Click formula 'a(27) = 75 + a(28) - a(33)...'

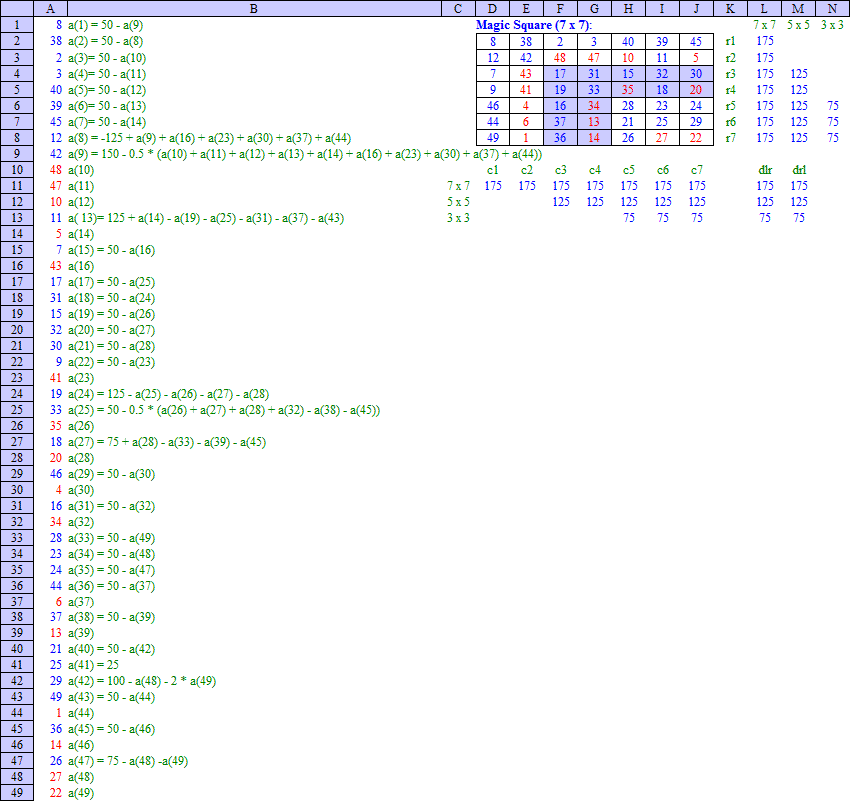point(167,442)
